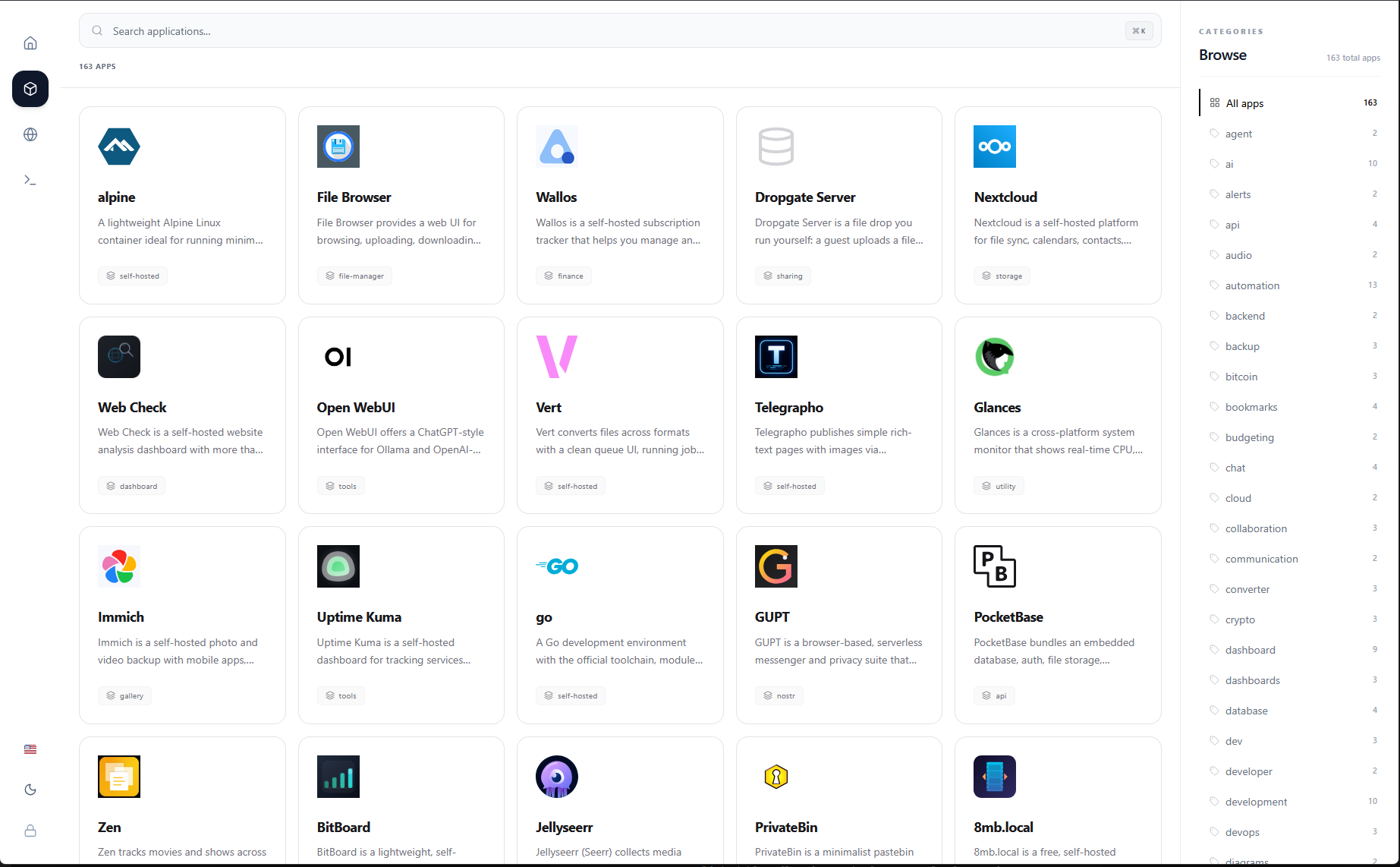Click the Nextcloud app logo
Screen dimensions: 1400x867
click(995, 147)
